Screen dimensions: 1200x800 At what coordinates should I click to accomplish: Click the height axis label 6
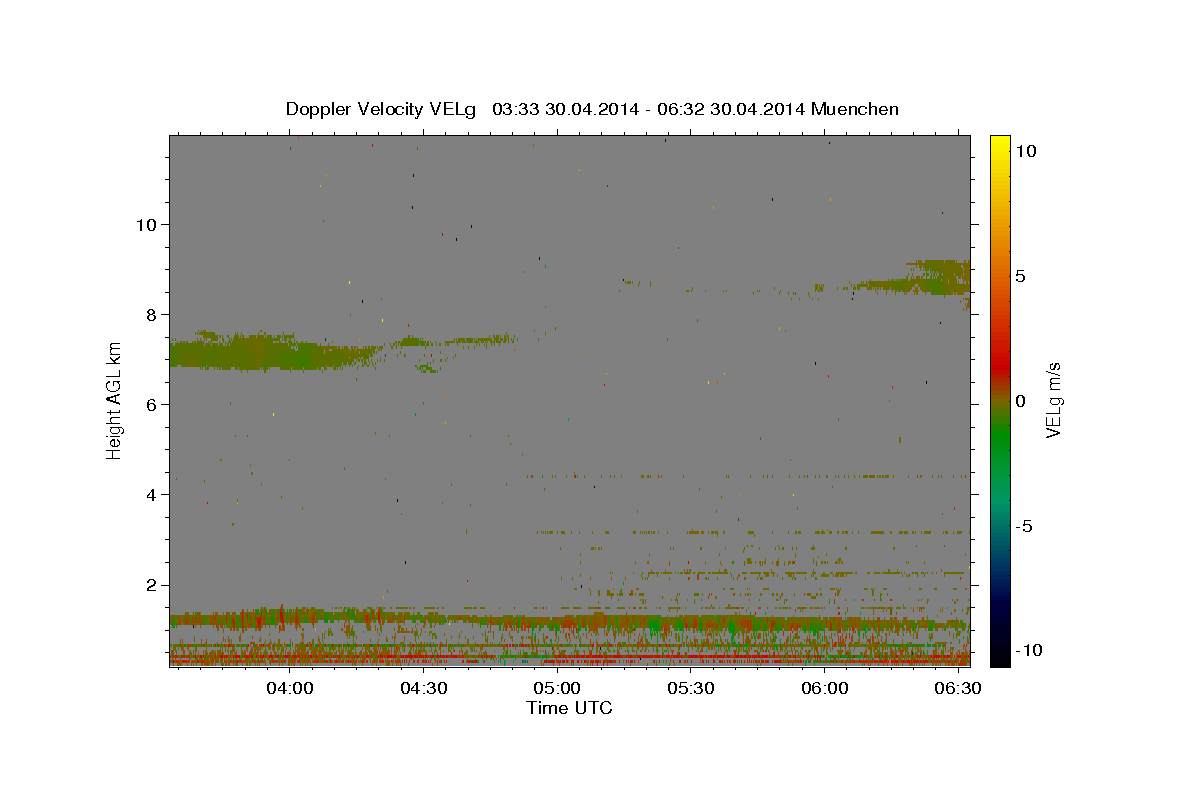(150, 404)
